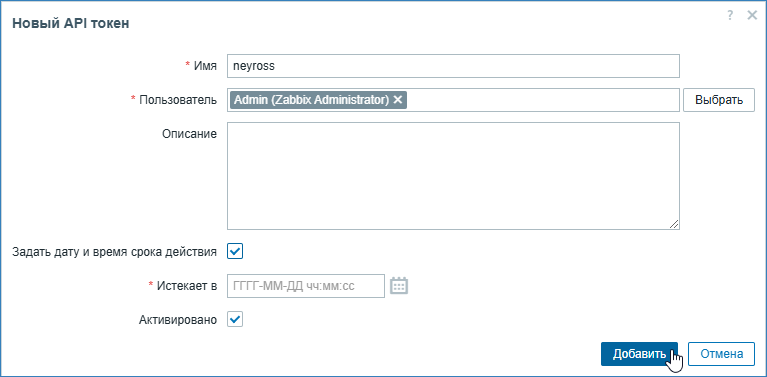The width and height of the screenshot is (767, 377).
Task: Click the Новый API токен dialog title
Action: [70, 23]
